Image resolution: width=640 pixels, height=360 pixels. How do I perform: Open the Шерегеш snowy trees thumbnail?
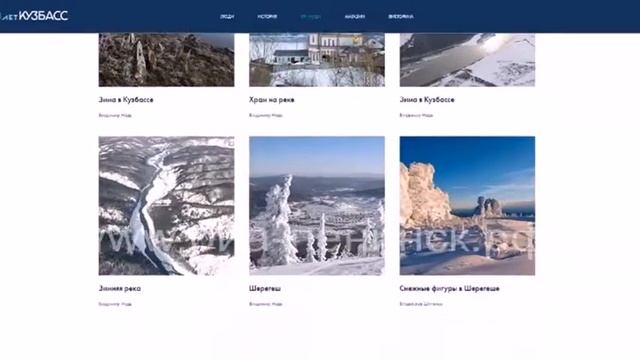pyautogui.click(x=317, y=206)
